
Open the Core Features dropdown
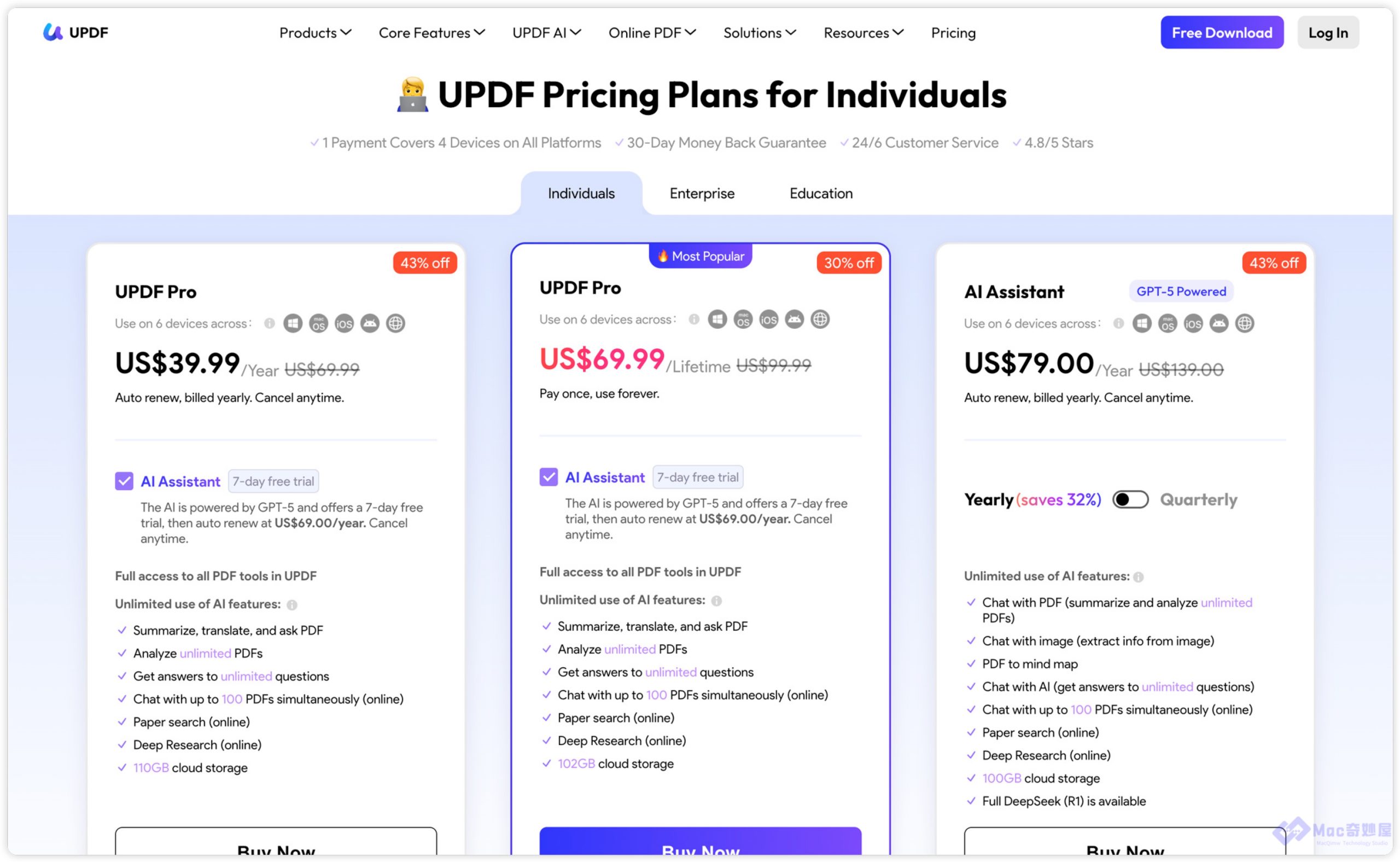tap(431, 33)
